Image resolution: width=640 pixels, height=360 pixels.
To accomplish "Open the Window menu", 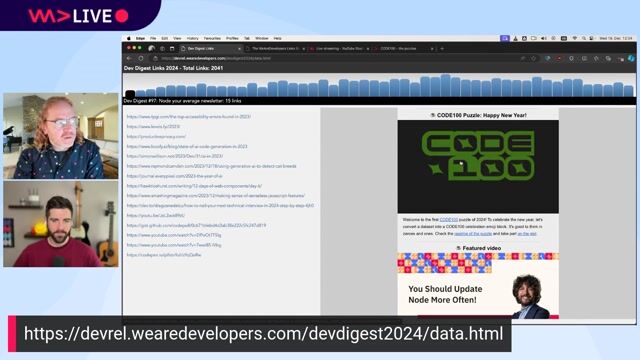I will pyautogui.click(x=262, y=38).
